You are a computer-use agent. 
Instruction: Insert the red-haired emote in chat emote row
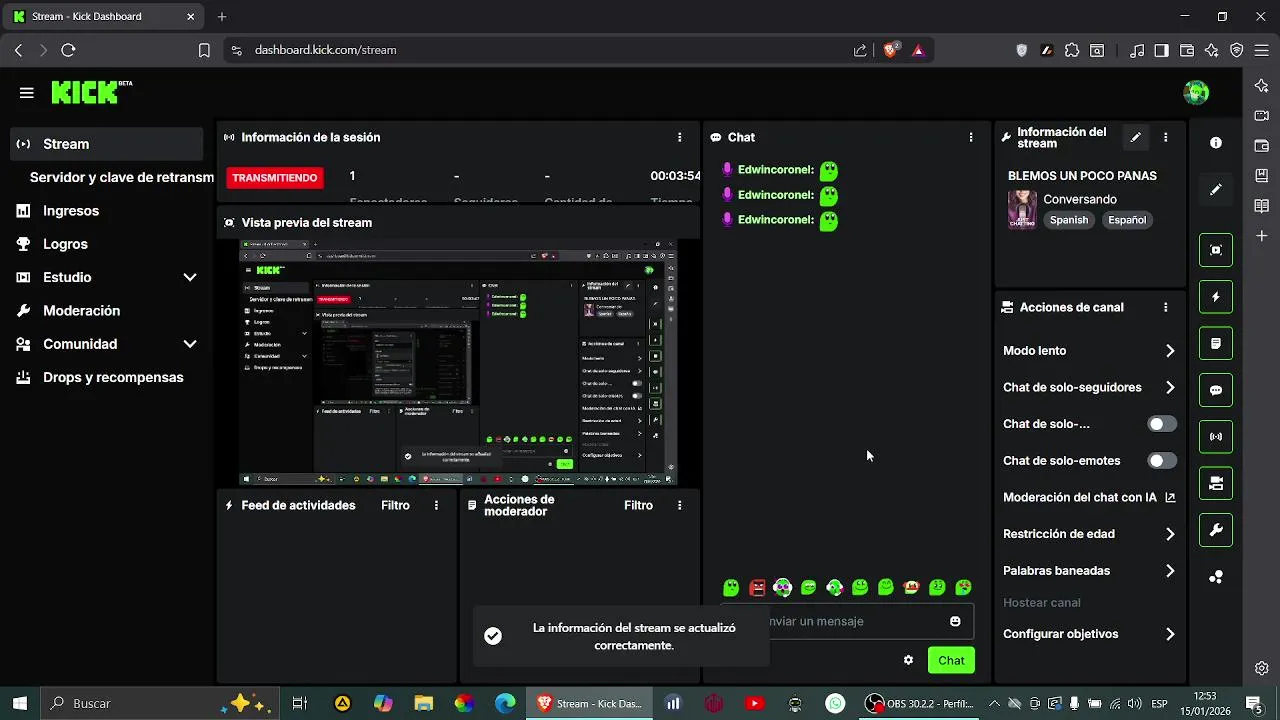[911, 587]
